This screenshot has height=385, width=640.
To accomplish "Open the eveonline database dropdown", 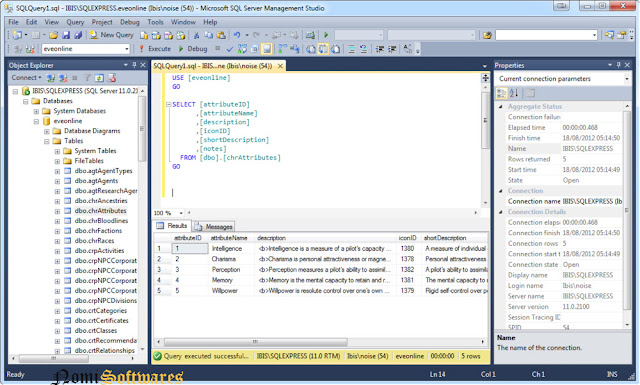I will pos(127,49).
